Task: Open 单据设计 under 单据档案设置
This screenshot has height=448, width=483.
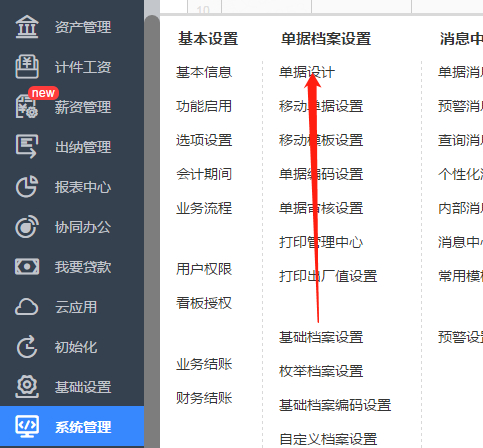Action: point(307,72)
